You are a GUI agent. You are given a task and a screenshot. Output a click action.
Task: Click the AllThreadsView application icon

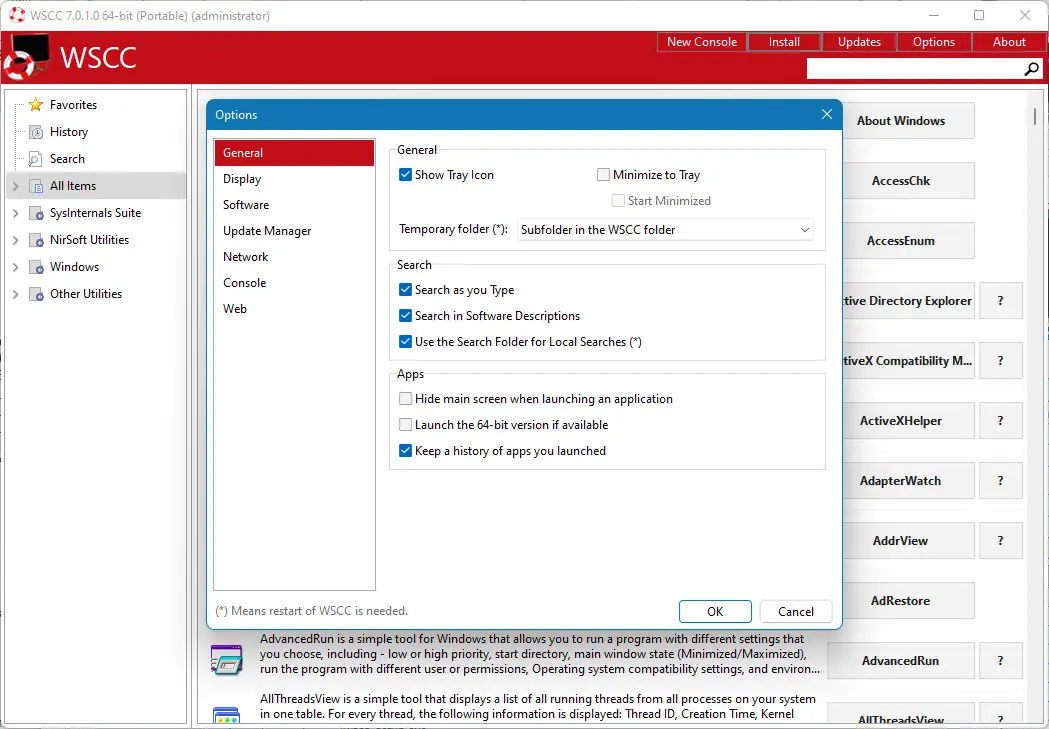[x=226, y=716]
